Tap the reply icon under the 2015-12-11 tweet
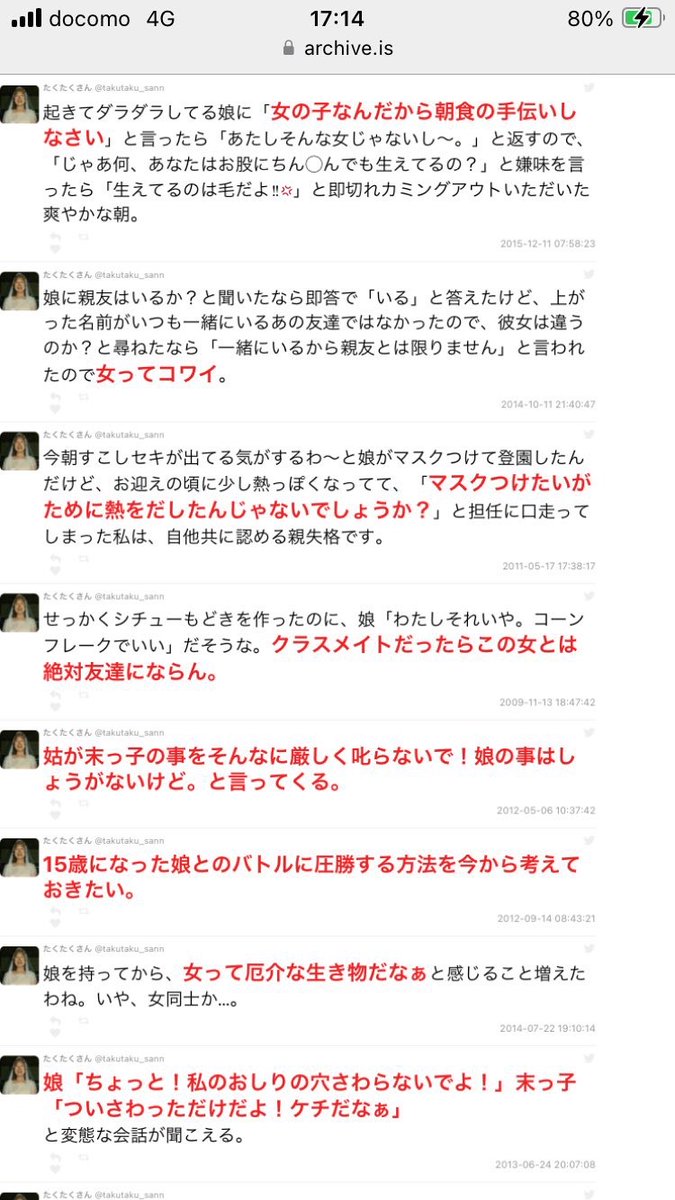This screenshot has width=675, height=1200. (55, 236)
